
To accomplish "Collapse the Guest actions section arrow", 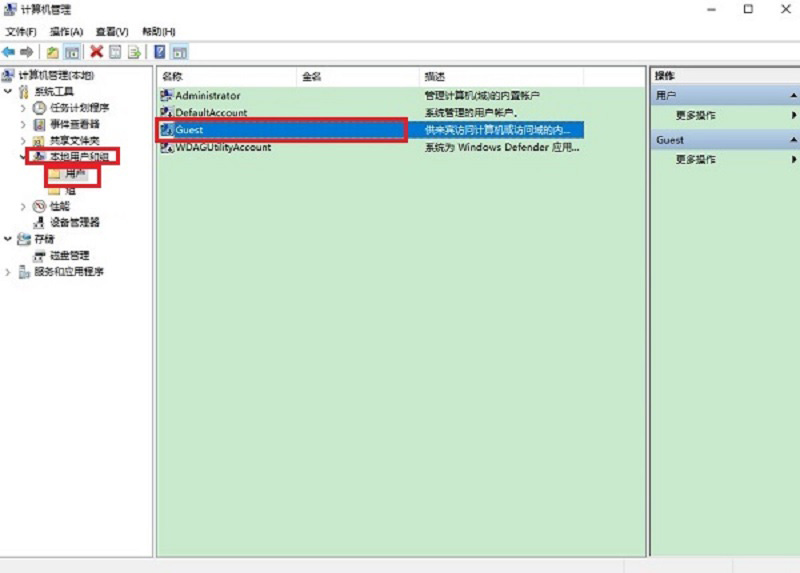I will 794,140.
